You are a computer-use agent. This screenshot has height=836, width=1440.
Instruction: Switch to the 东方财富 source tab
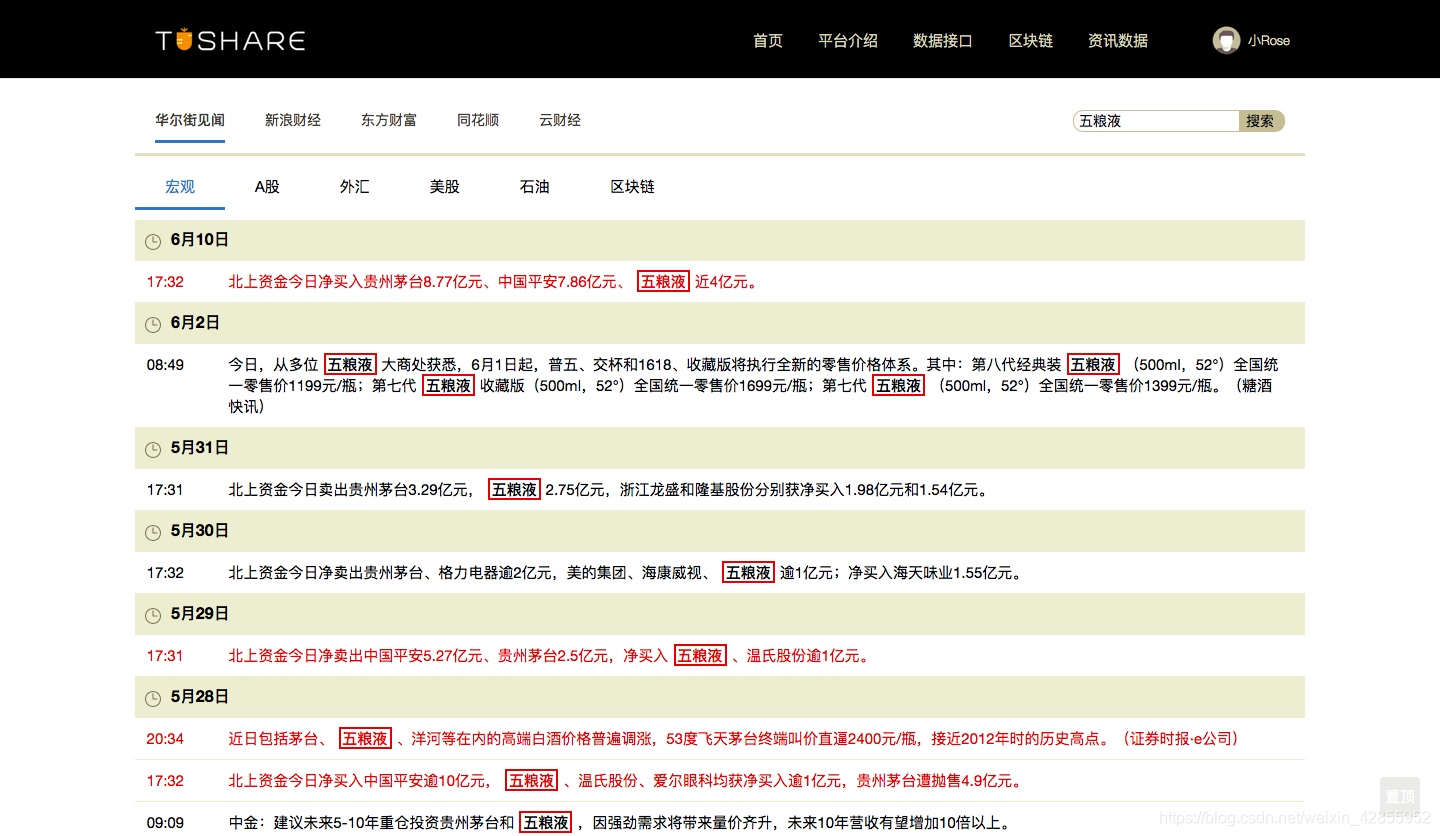pyautogui.click(x=389, y=120)
